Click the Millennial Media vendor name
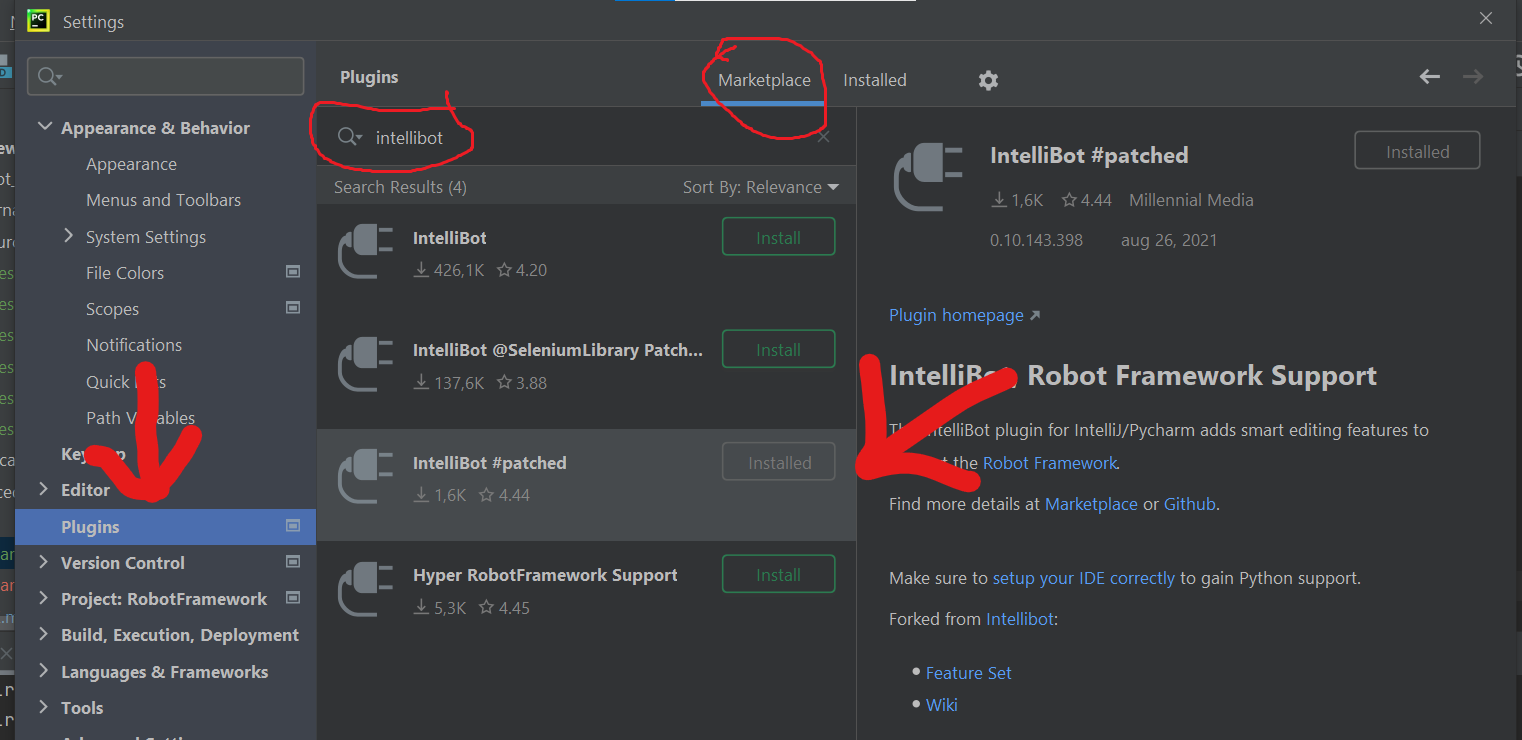Screen dimensions: 1522x740 pyautogui.click(x=1191, y=200)
